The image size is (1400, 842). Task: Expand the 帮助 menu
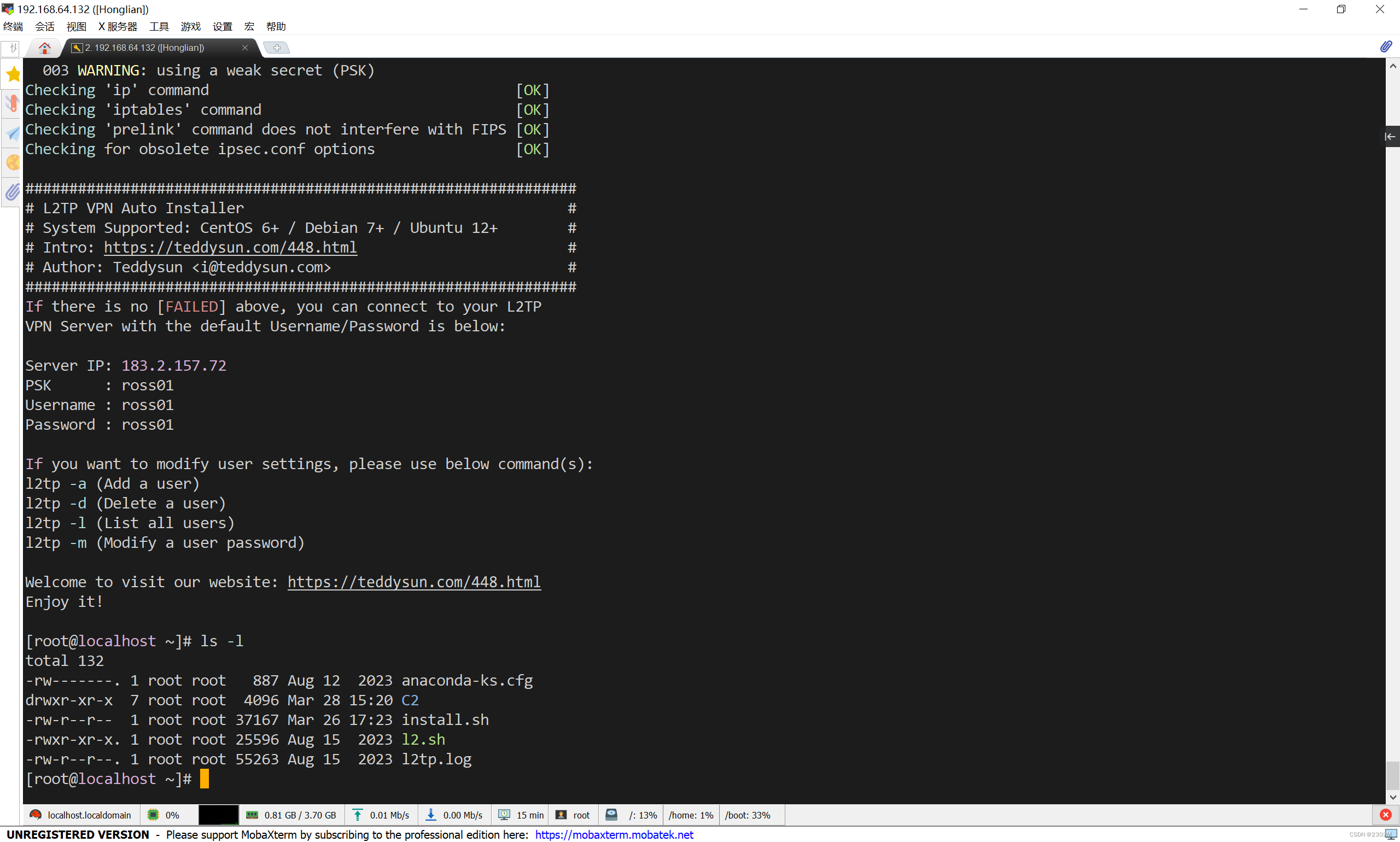tap(276, 27)
